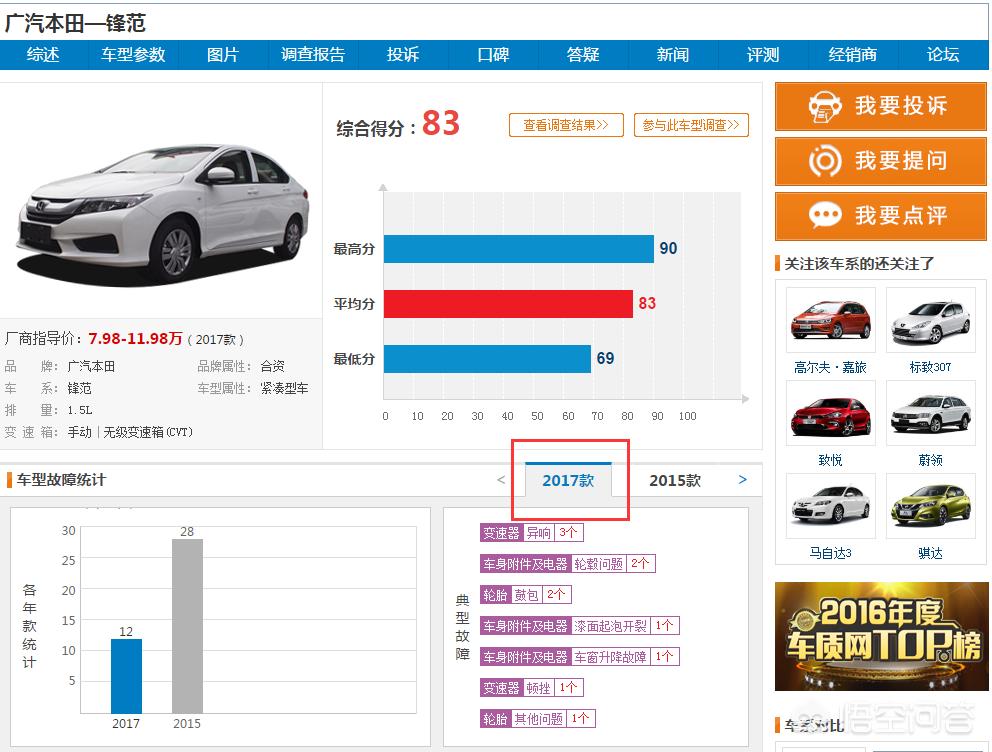Click the 广汽本田 brand value
992x752 pixels.
point(91,366)
